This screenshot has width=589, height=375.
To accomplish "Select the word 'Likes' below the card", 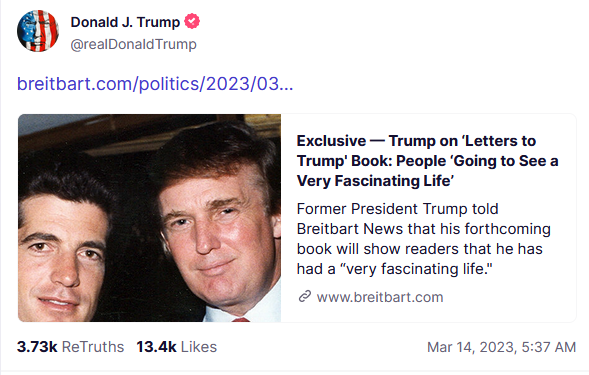I will tap(199, 347).
